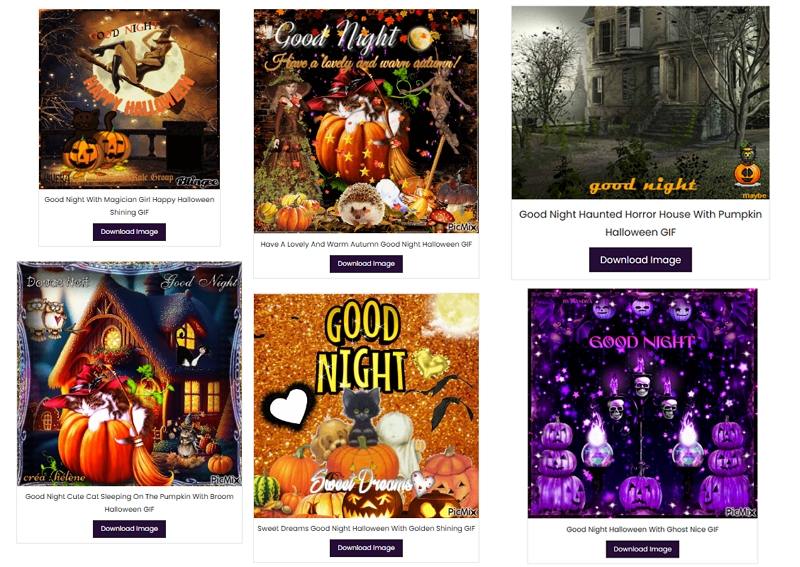The height and width of the screenshot is (567, 800).
Task: Download the Haunted Horror House image
Action: 640,260
